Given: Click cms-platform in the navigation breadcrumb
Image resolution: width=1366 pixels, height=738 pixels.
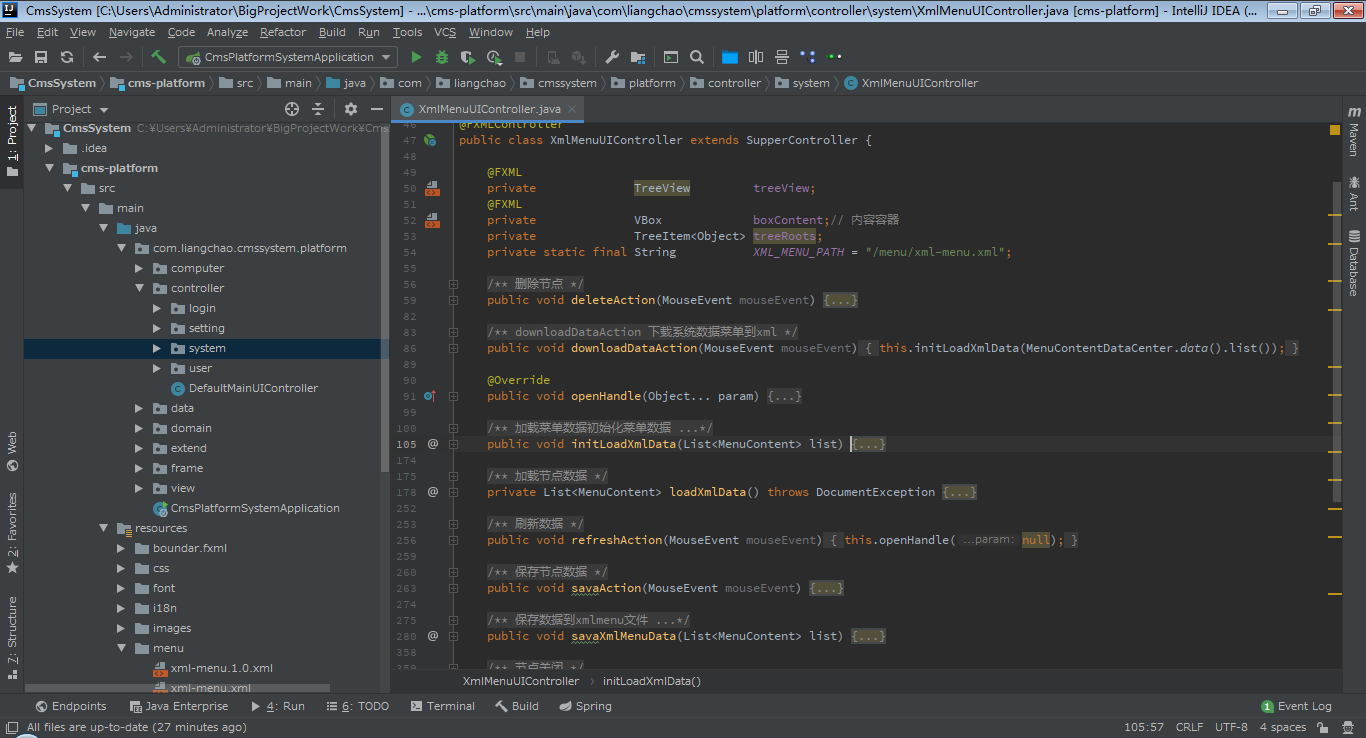Looking at the screenshot, I should pyautogui.click(x=166, y=83).
